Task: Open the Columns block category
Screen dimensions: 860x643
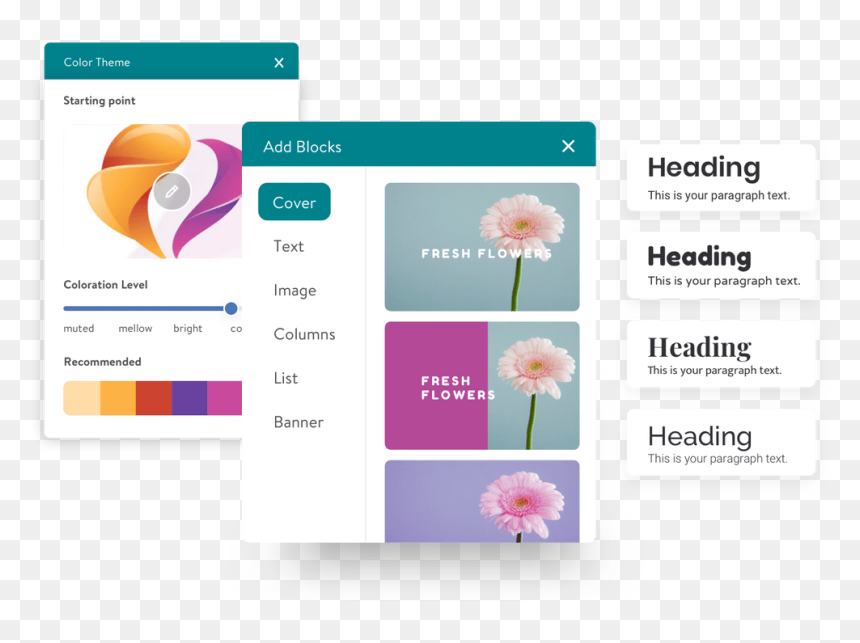Action: coord(304,334)
